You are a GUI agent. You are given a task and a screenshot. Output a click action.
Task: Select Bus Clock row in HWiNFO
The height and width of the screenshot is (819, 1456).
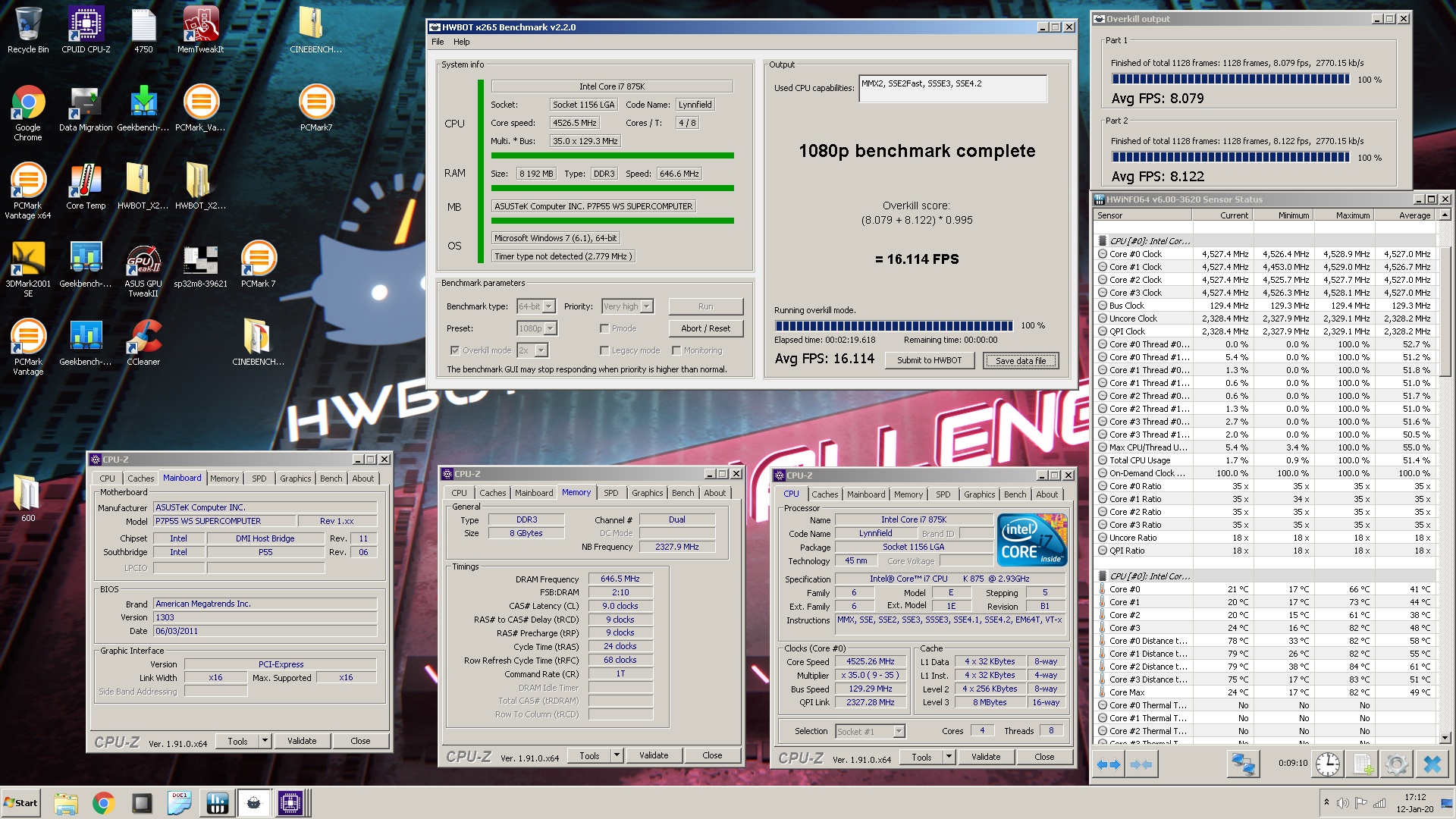(x=1265, y=306)
